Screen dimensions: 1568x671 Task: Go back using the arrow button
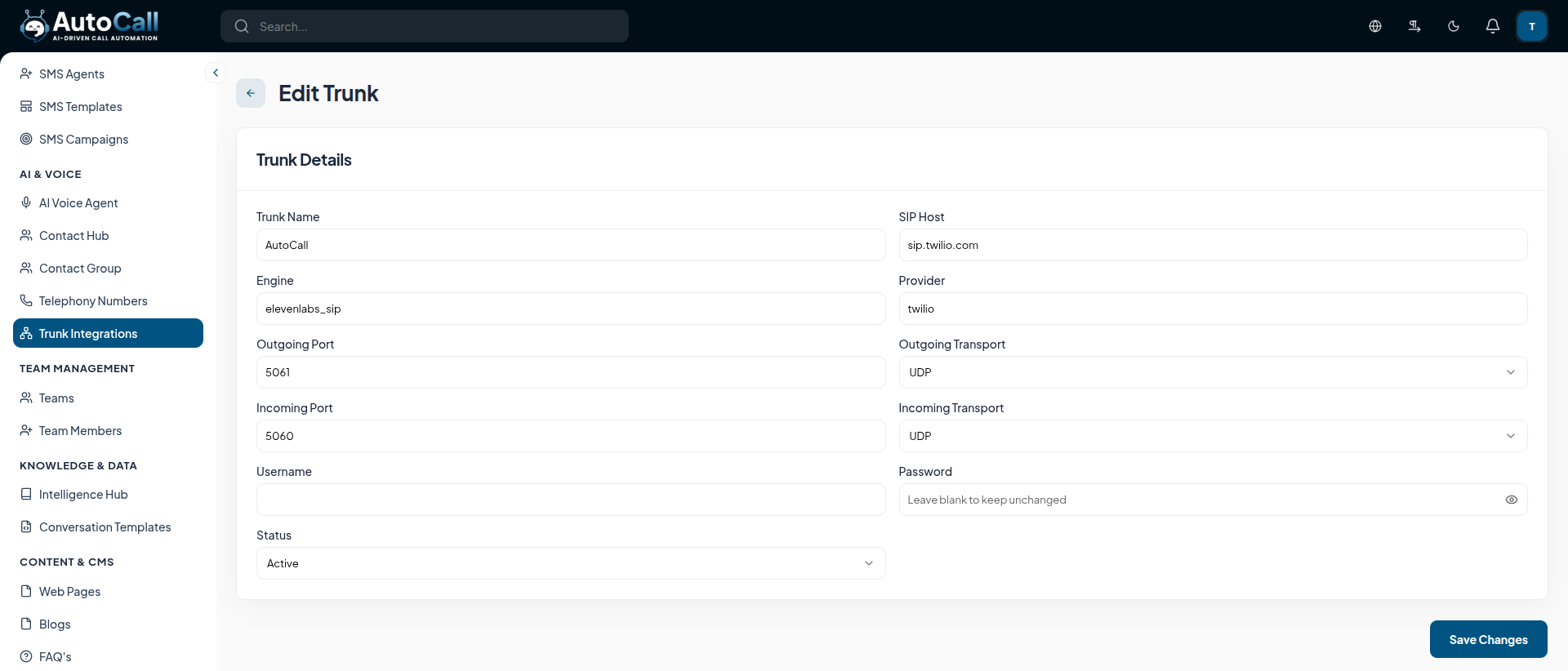251,93
